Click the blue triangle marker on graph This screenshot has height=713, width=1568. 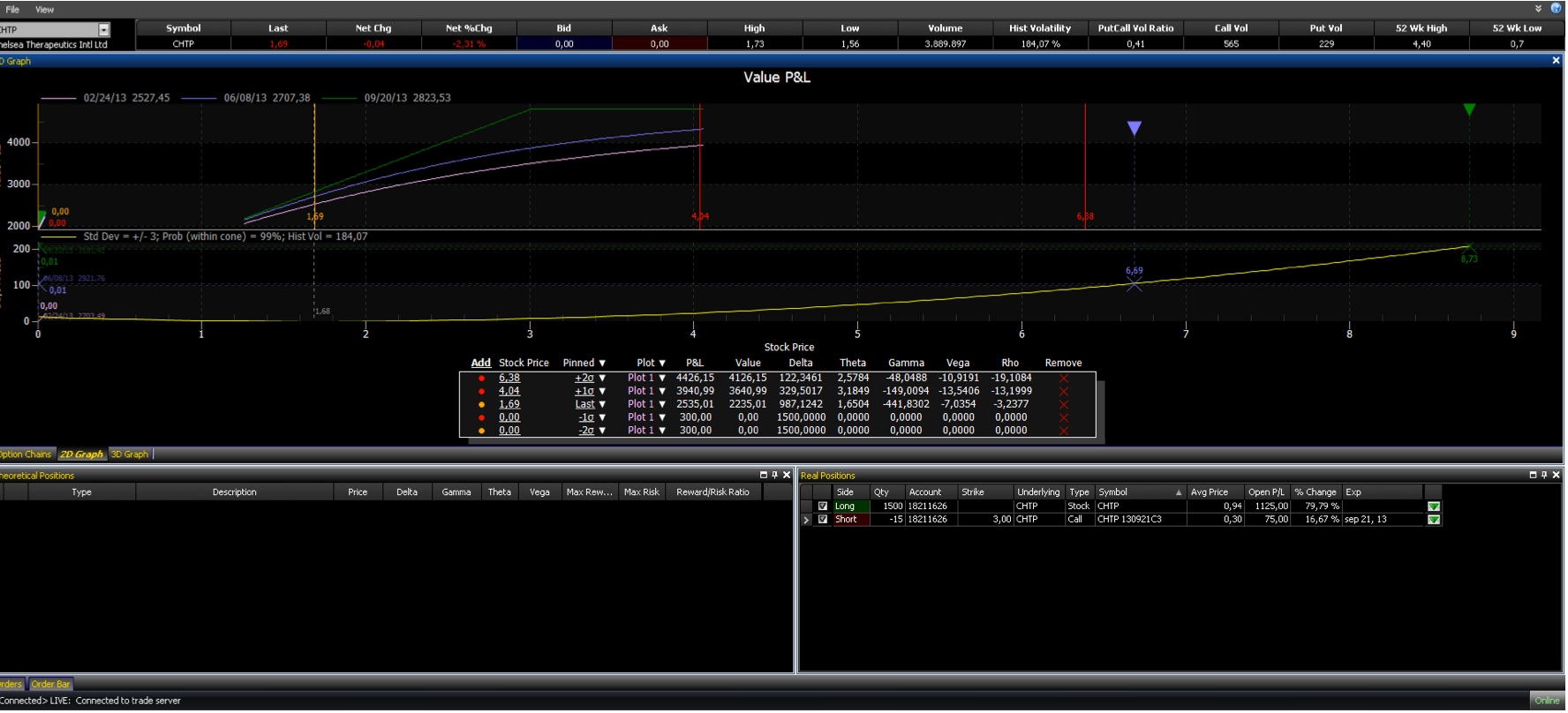tap(1135, 129)
